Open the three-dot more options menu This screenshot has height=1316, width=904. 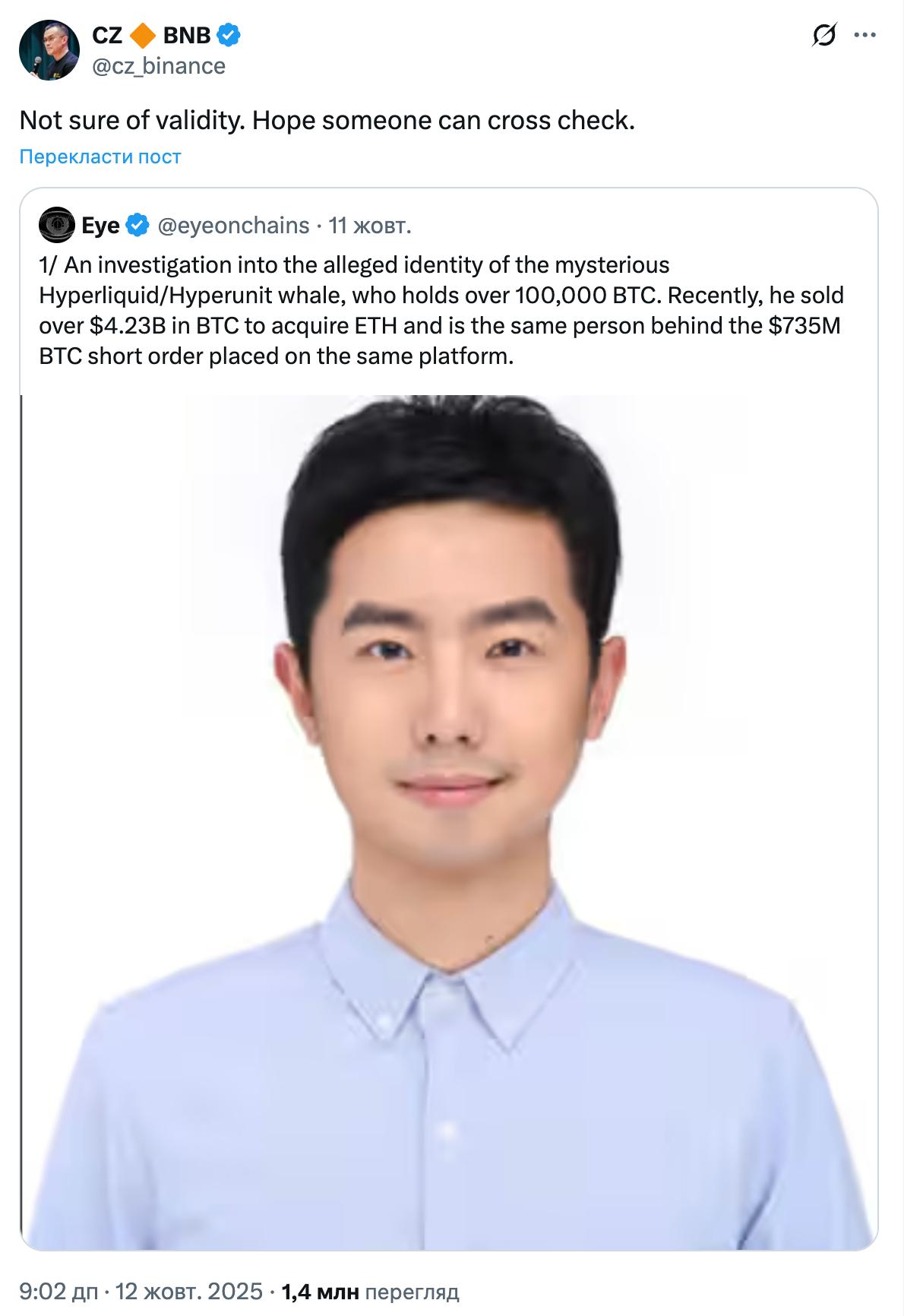(x=865, y=35)
